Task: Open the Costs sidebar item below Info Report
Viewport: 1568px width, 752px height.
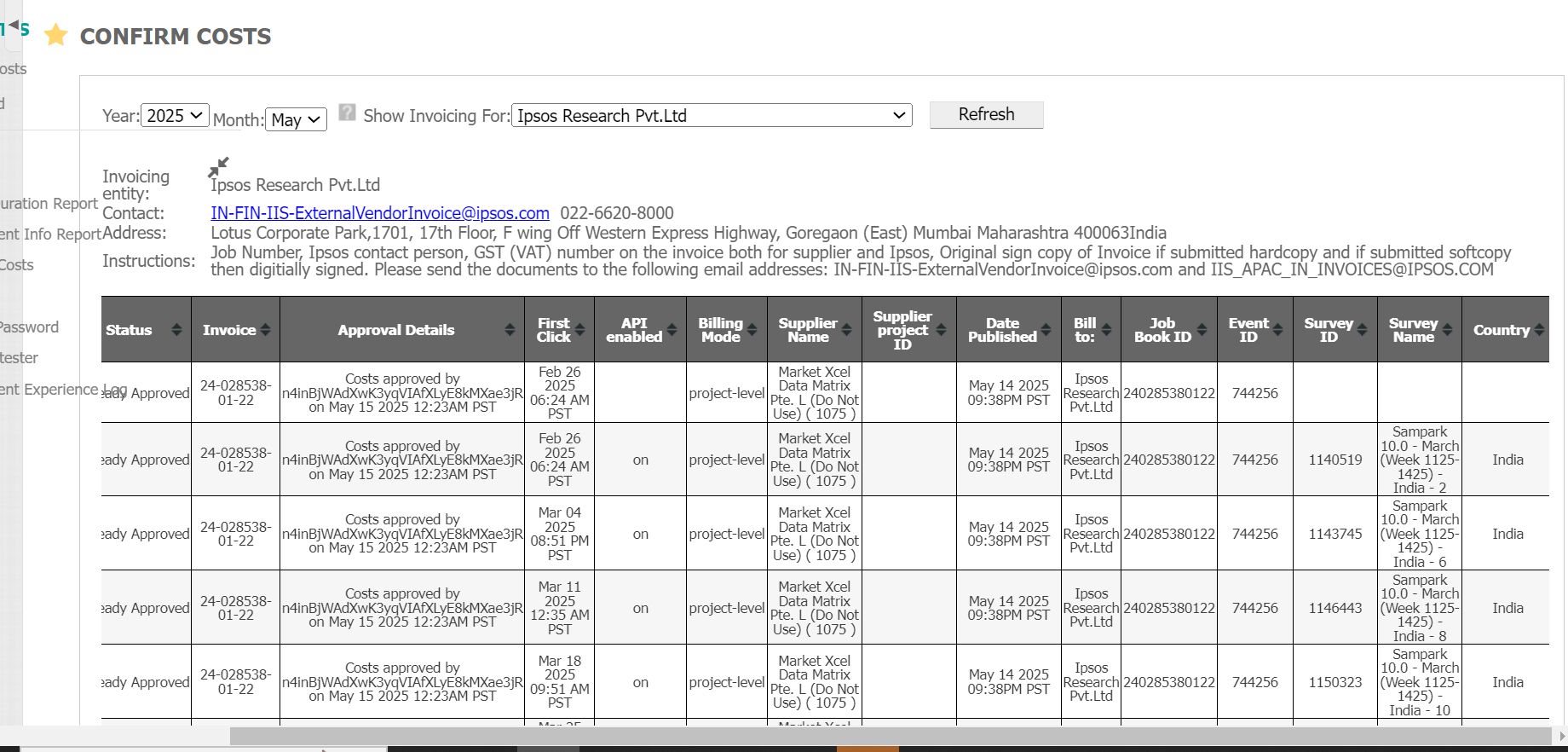Action: 17,265
